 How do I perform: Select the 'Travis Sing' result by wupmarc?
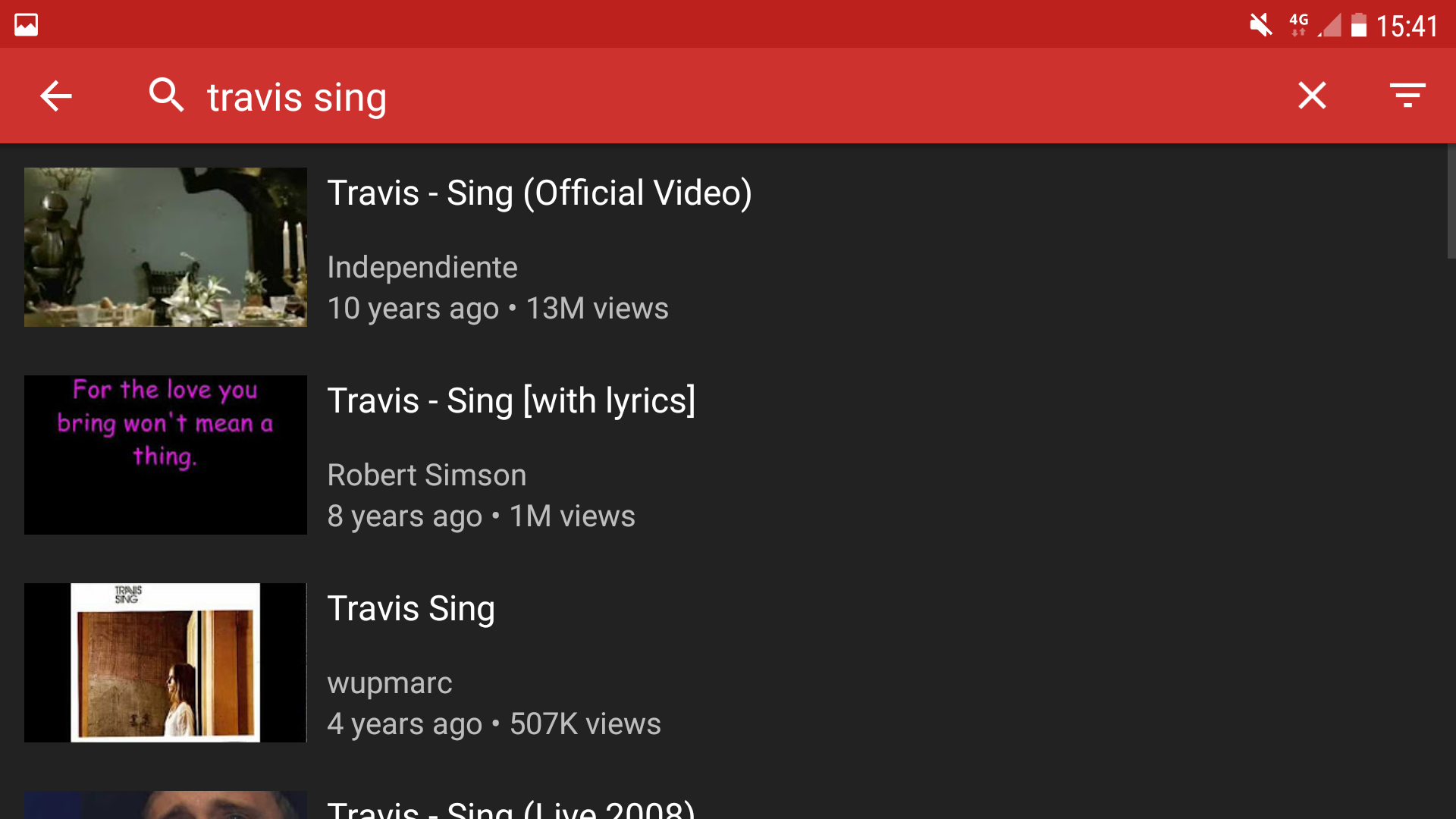(x=411, y=608)
